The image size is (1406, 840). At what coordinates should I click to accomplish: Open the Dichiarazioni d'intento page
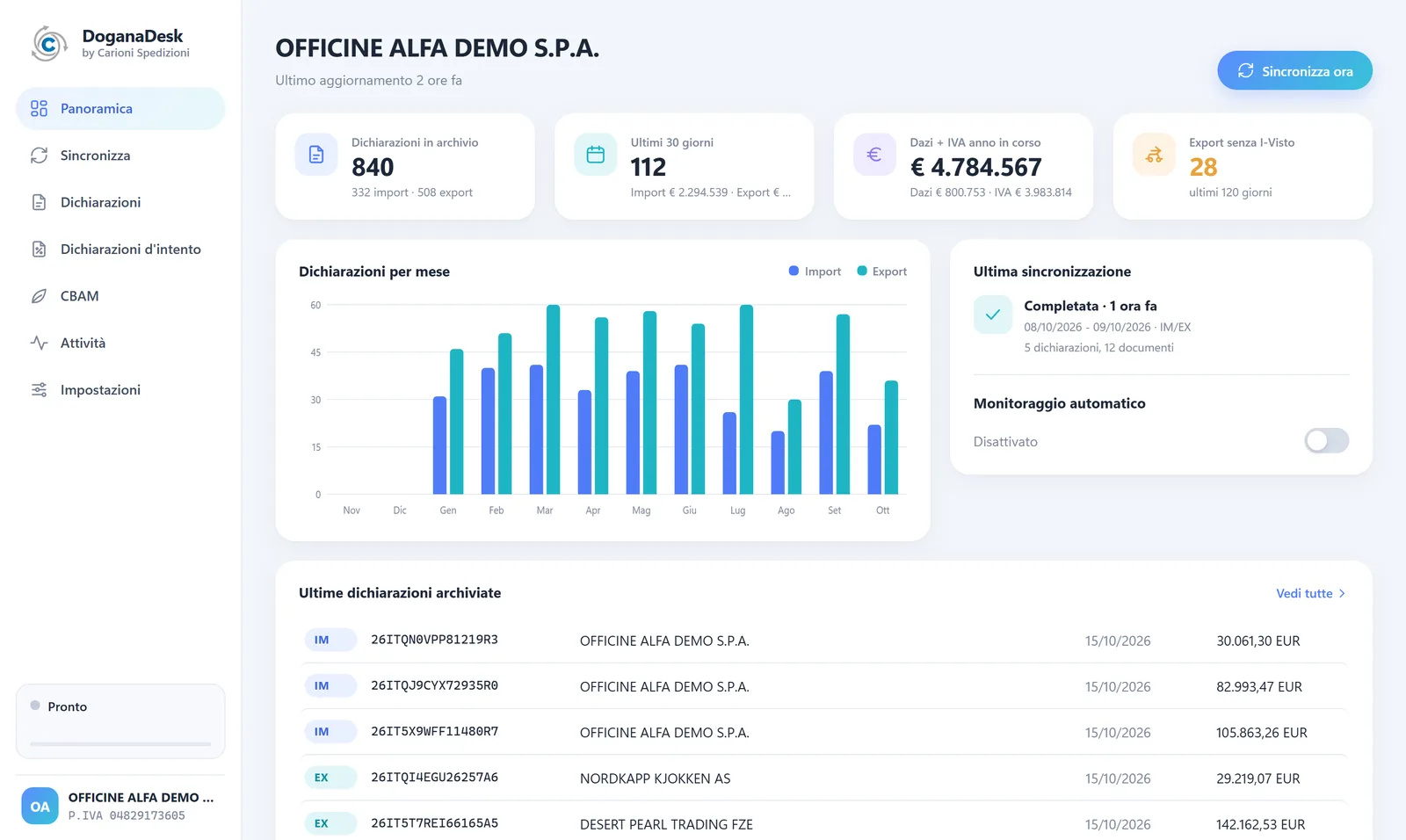pos(120,250)
